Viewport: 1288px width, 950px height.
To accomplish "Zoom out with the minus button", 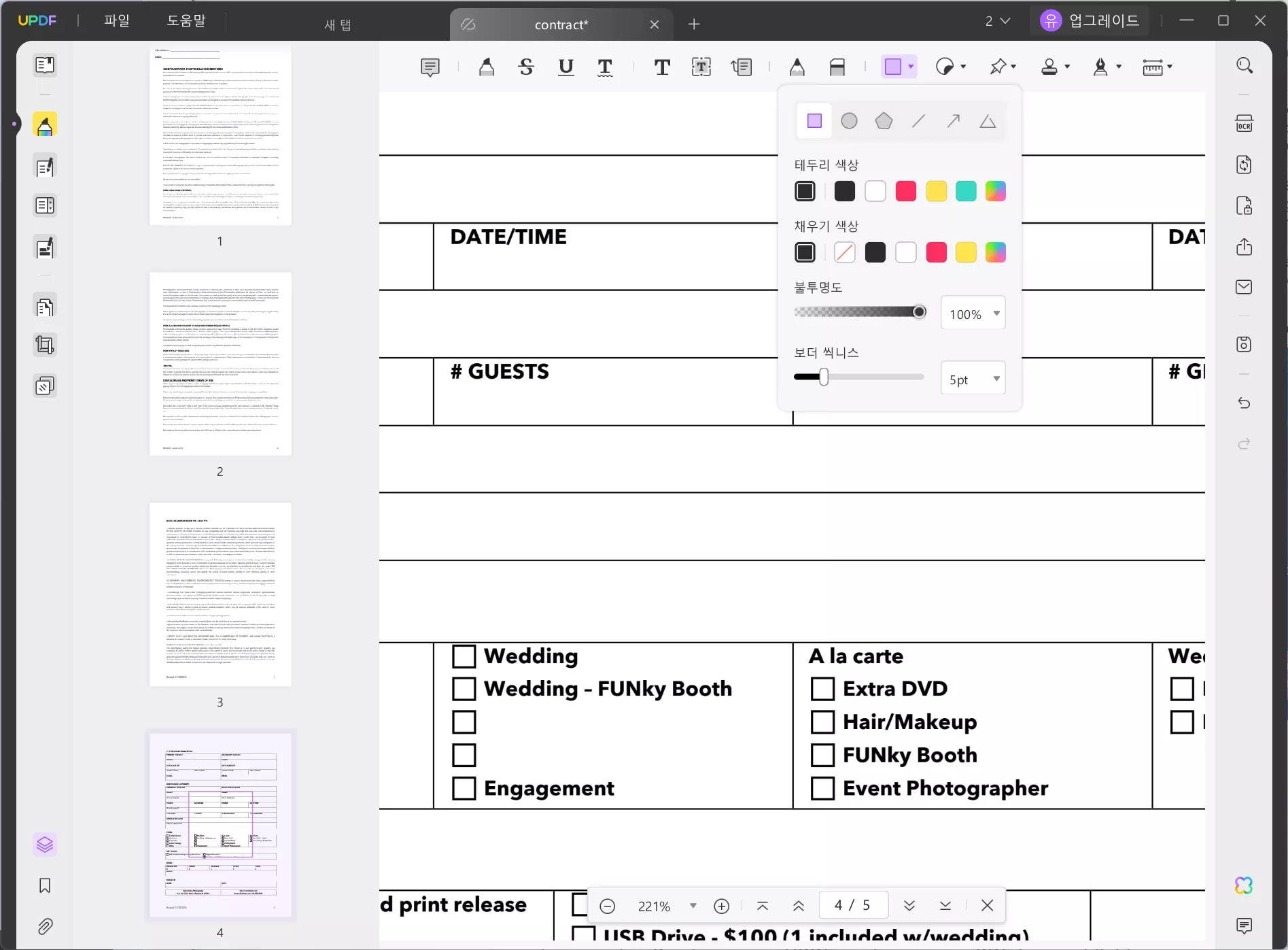I will pos(608,906).
